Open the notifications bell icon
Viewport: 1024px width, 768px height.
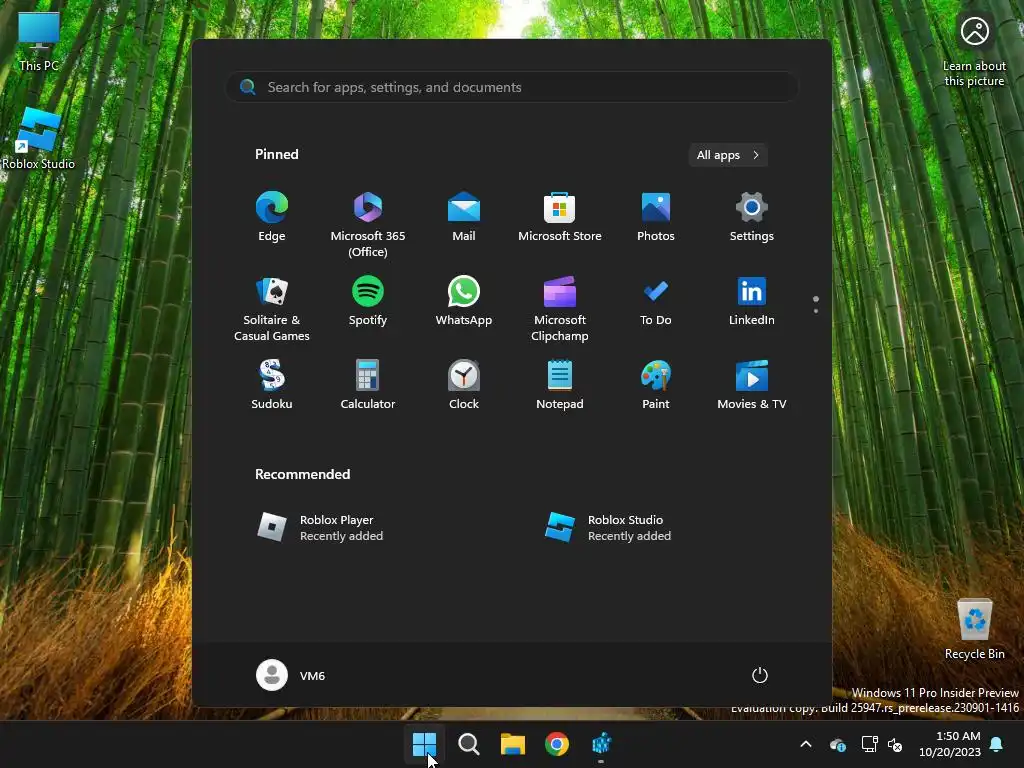click(x=997, y=744)
